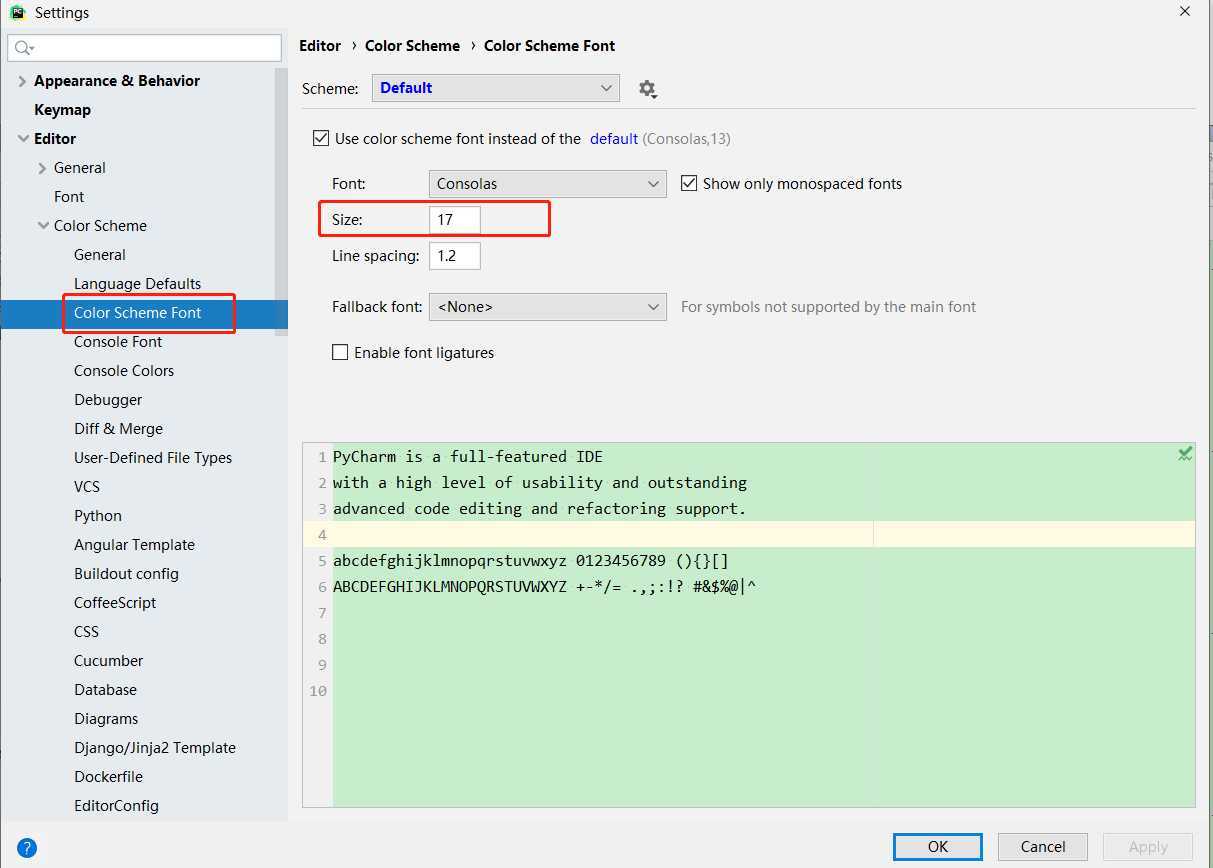Screen dimensions: 1213x868
Task: Follow the default font link
Action: [x=614, y=139]
